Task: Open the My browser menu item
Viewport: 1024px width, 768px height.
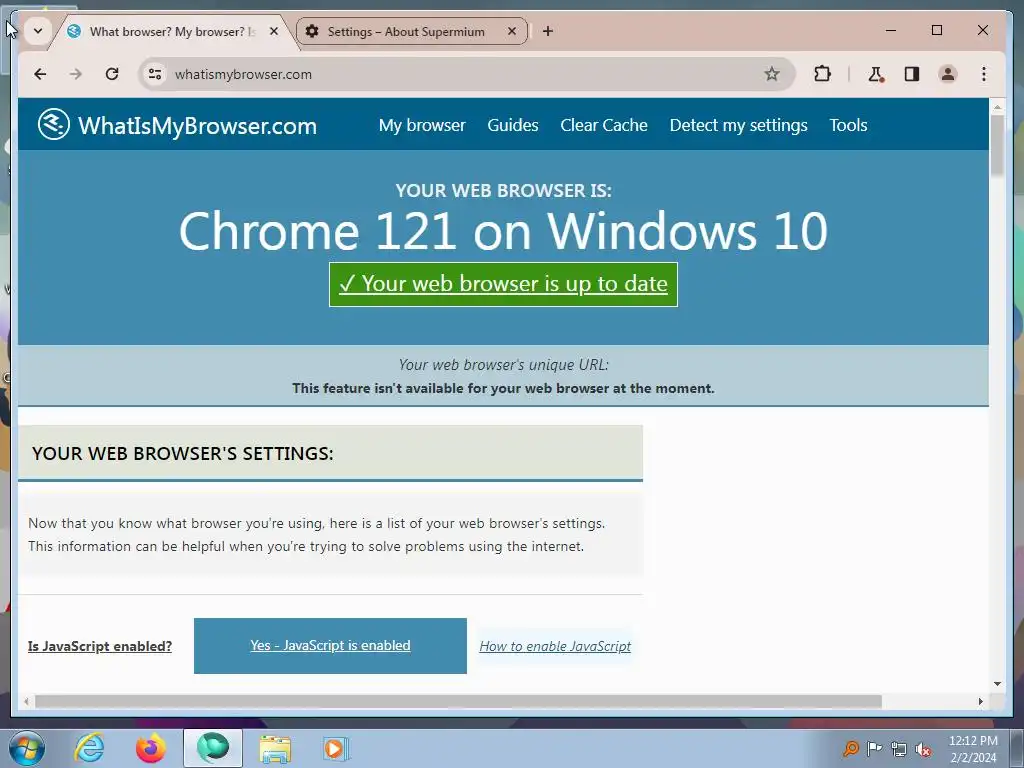Action: click(x=422, y=125)
